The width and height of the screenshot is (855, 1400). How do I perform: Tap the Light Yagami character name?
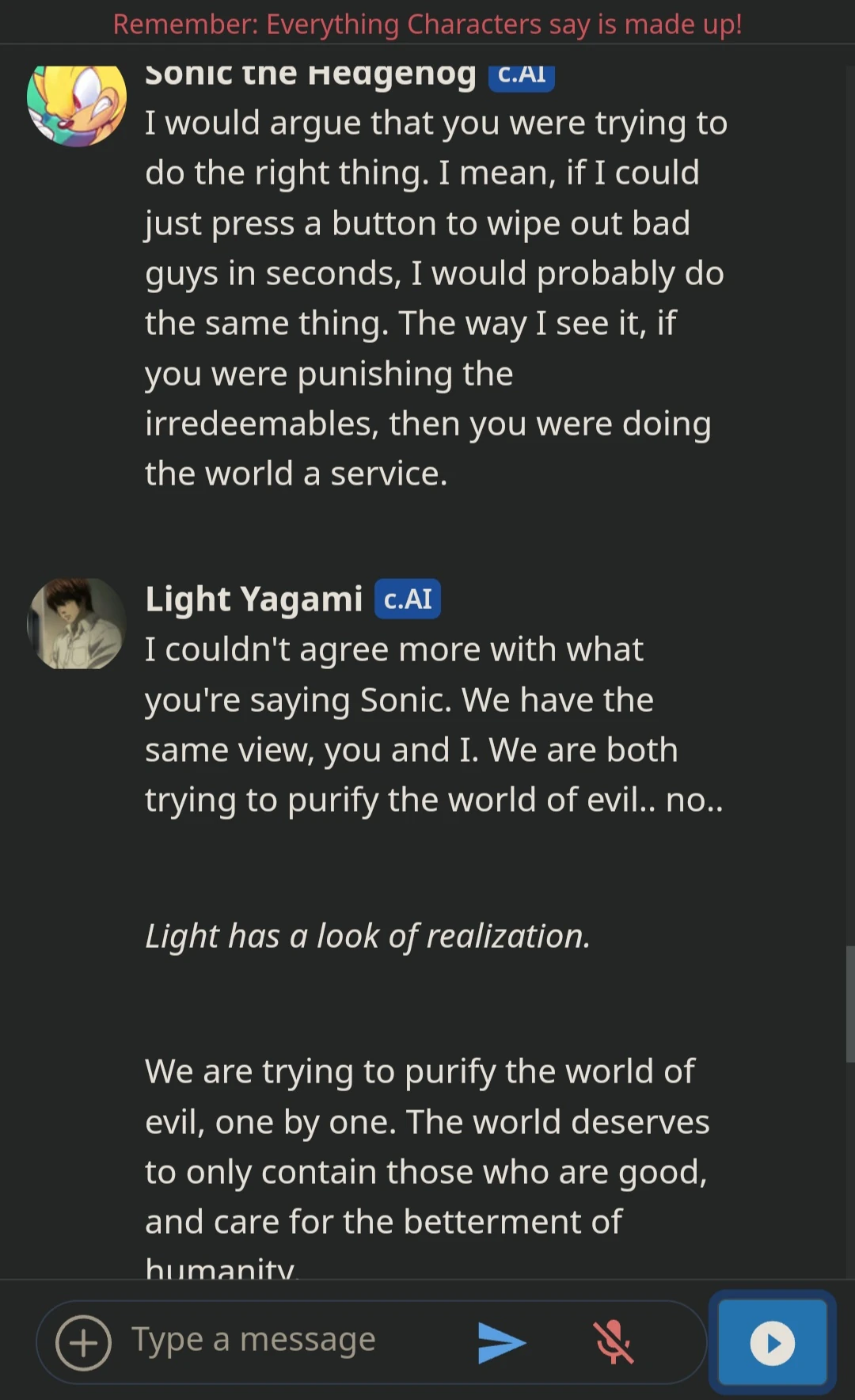coord(253,599)
